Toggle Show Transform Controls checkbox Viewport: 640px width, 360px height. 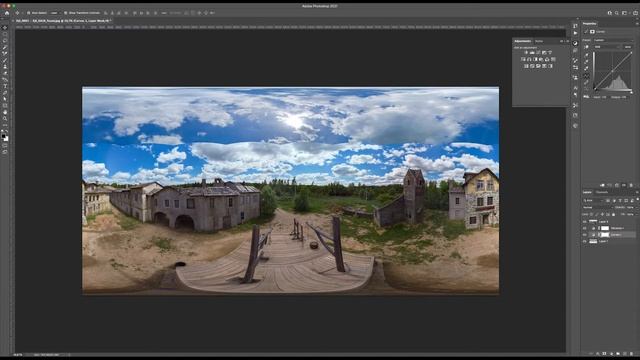[x=65, y=13]
